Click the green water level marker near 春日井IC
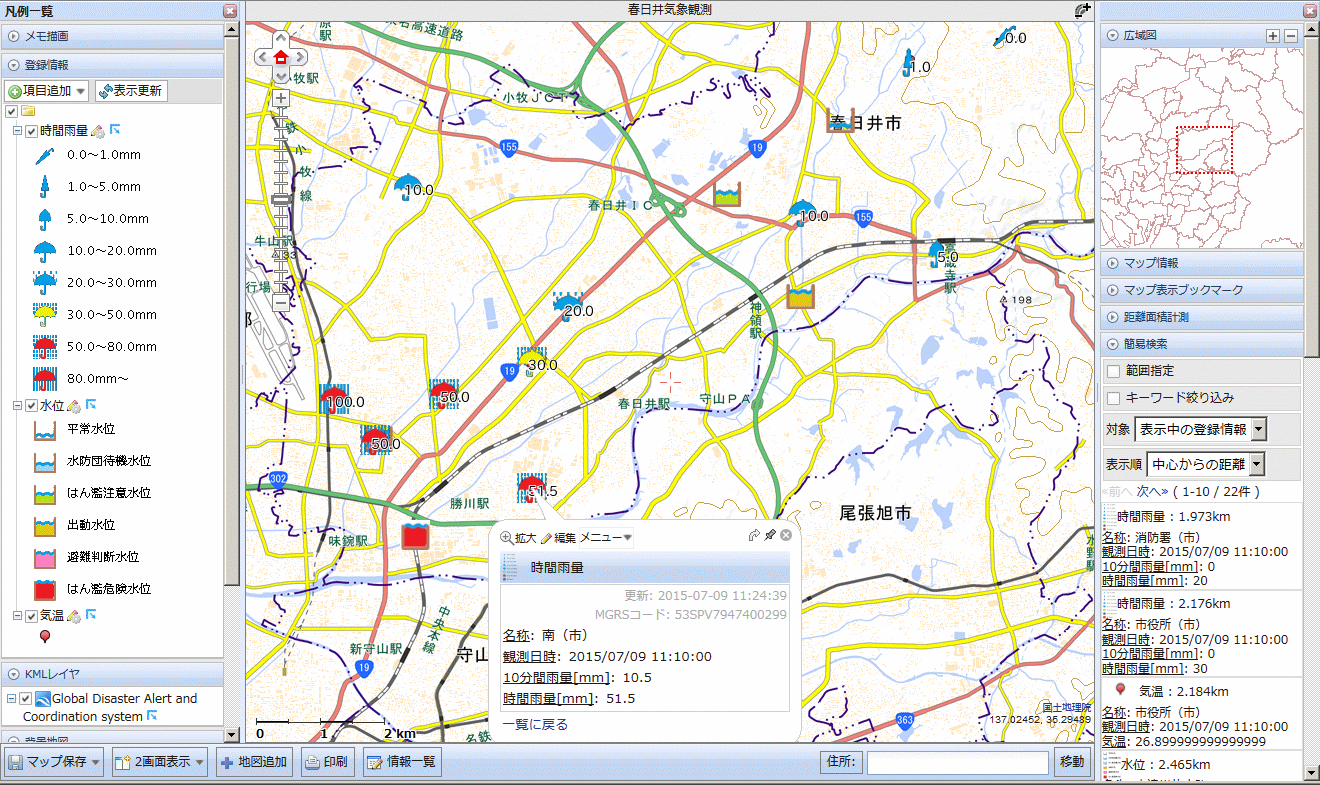Image resolution: width=1320 pixels, height=785 pixels. click(x=727, y=195)
